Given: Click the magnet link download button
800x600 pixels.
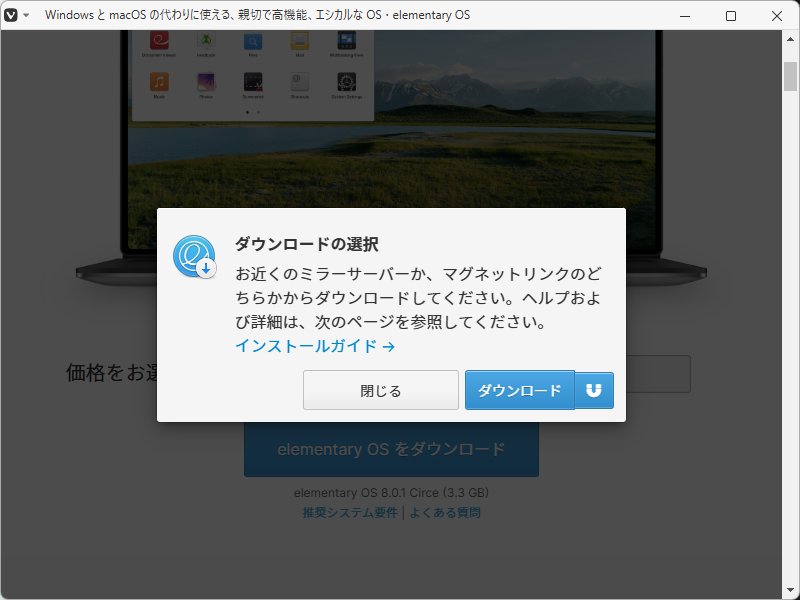Looking at the screenshot, I should [x=594, y=390].
